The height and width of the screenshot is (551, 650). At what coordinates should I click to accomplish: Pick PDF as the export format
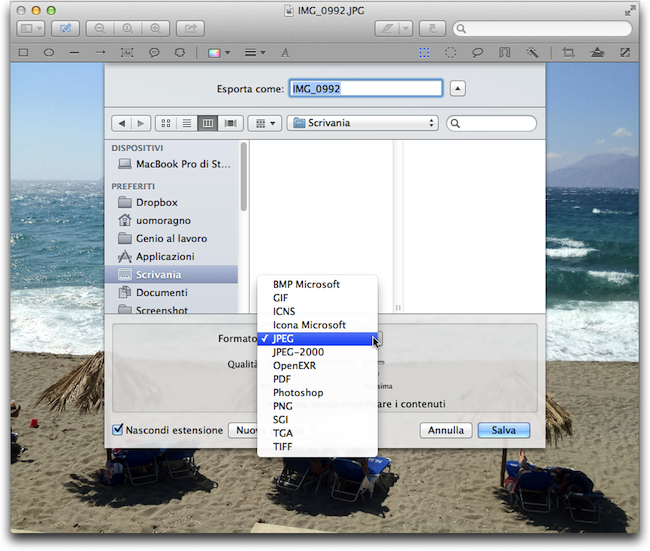281,380
